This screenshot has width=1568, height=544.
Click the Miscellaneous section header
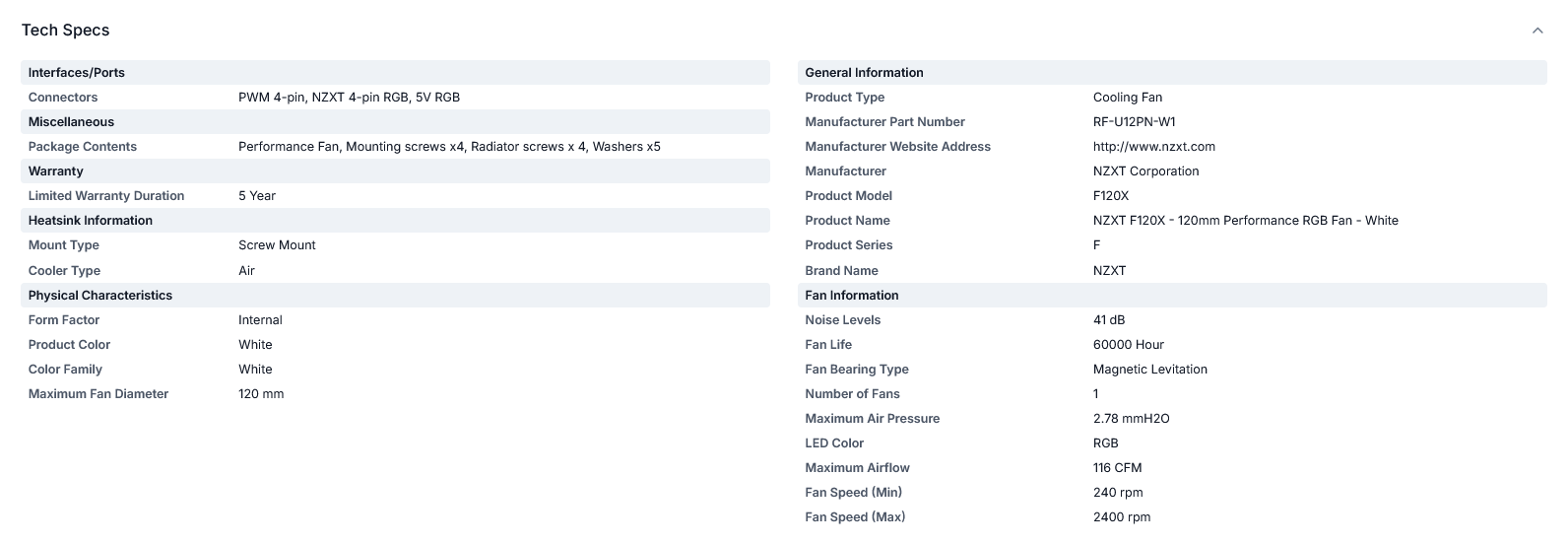click(395, 122)
